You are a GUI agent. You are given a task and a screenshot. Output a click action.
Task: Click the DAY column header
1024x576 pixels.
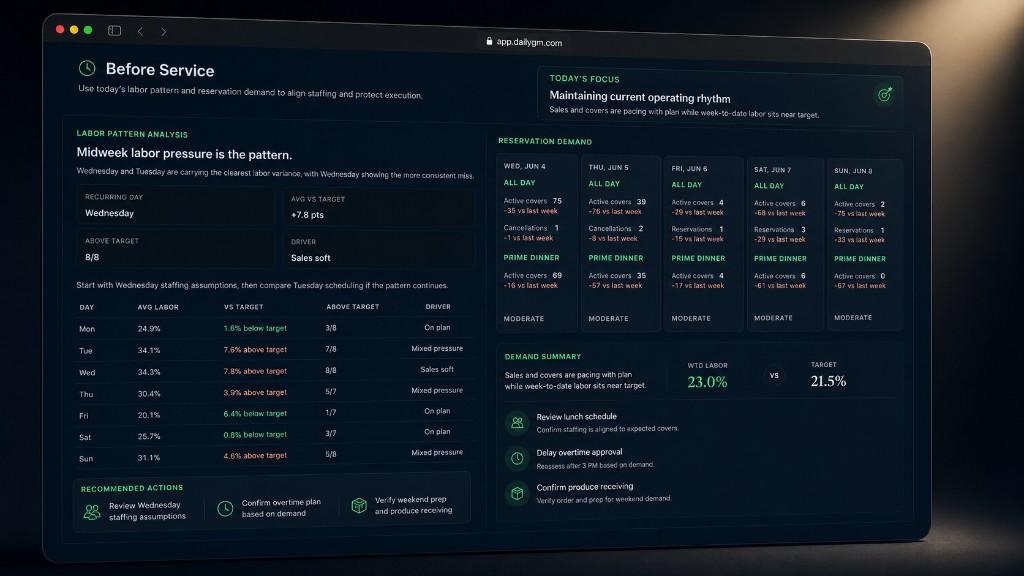[x=87, y=307]
